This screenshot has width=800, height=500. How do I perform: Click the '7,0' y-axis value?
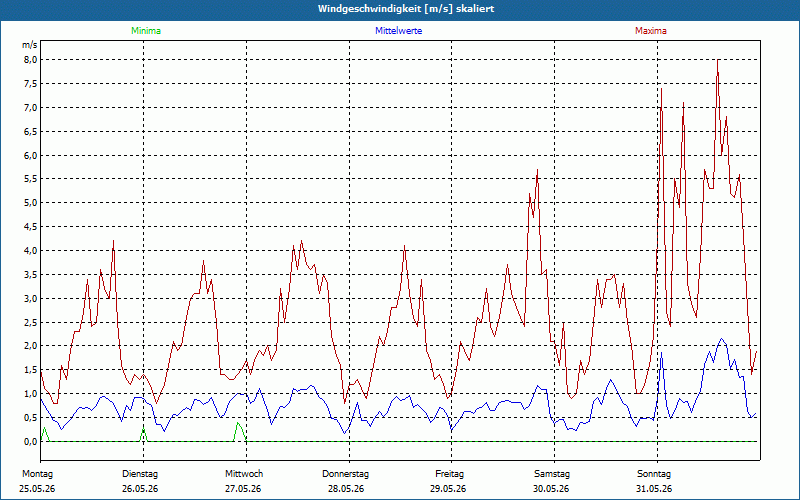pos(31,108)
